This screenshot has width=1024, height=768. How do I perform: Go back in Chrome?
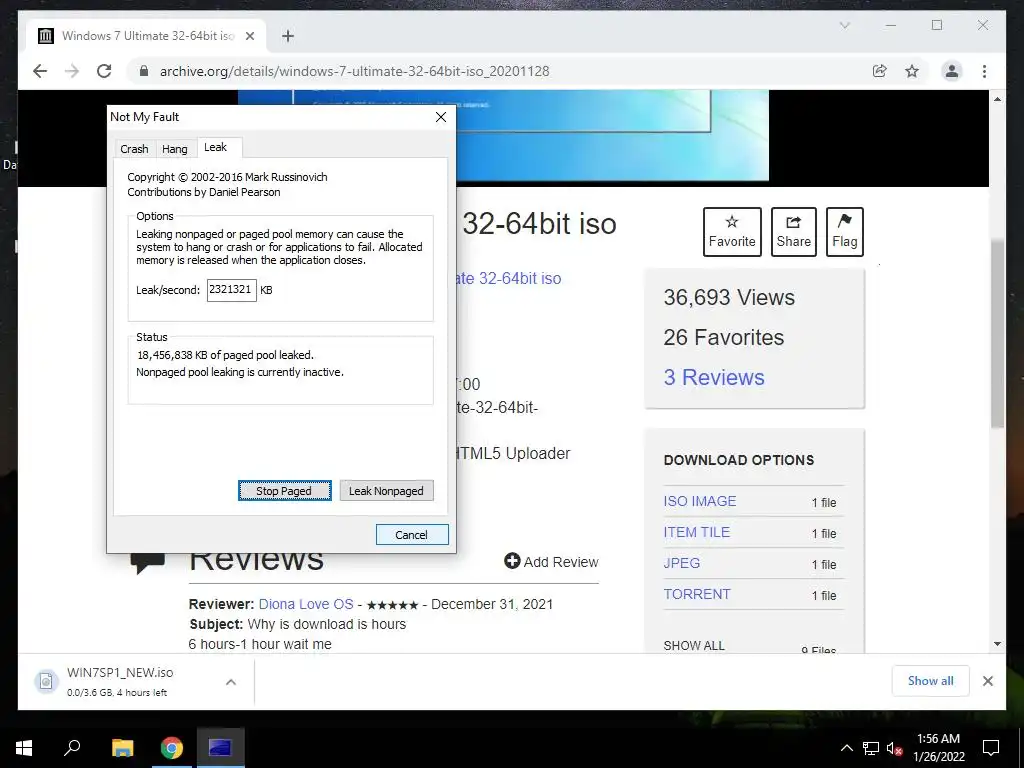[x=40, y=71]
